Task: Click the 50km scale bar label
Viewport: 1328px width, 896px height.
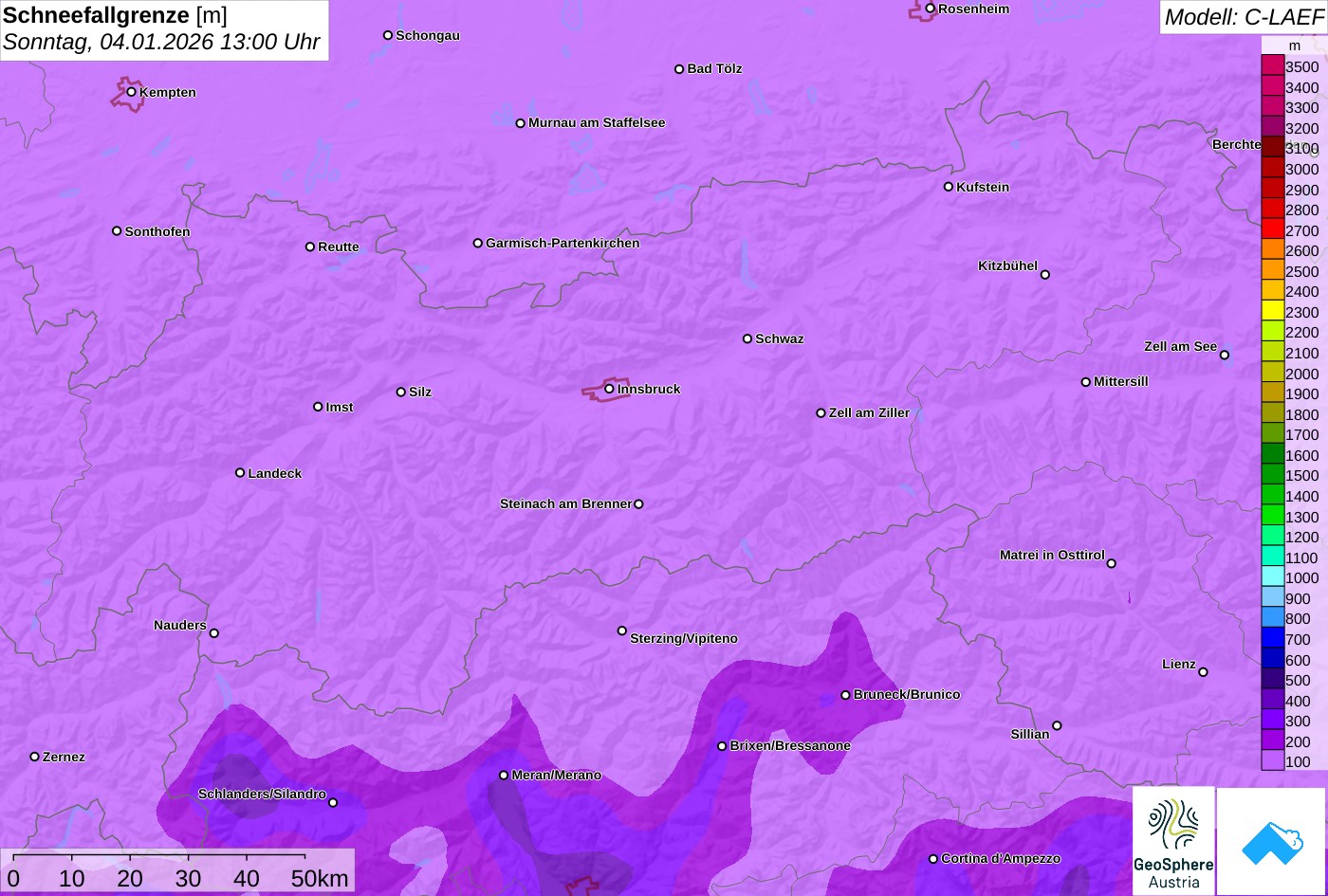Action: pyautogui.click(x=320, y=878)
